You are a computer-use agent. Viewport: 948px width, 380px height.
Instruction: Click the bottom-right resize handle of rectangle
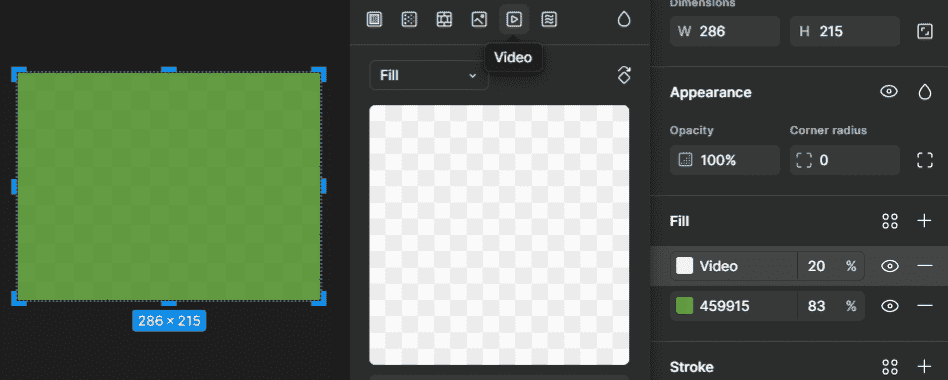pyautogui.click(x=319, y=298)
